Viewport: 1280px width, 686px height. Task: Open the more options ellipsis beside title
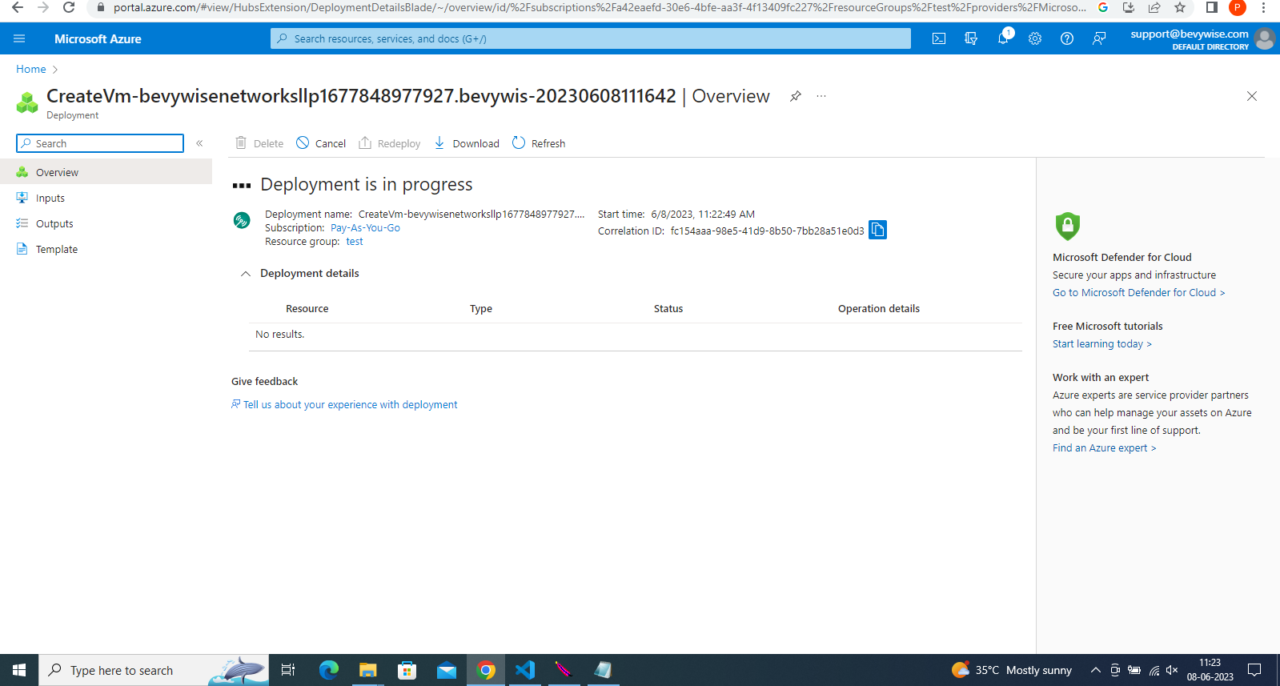pos(821,96)
